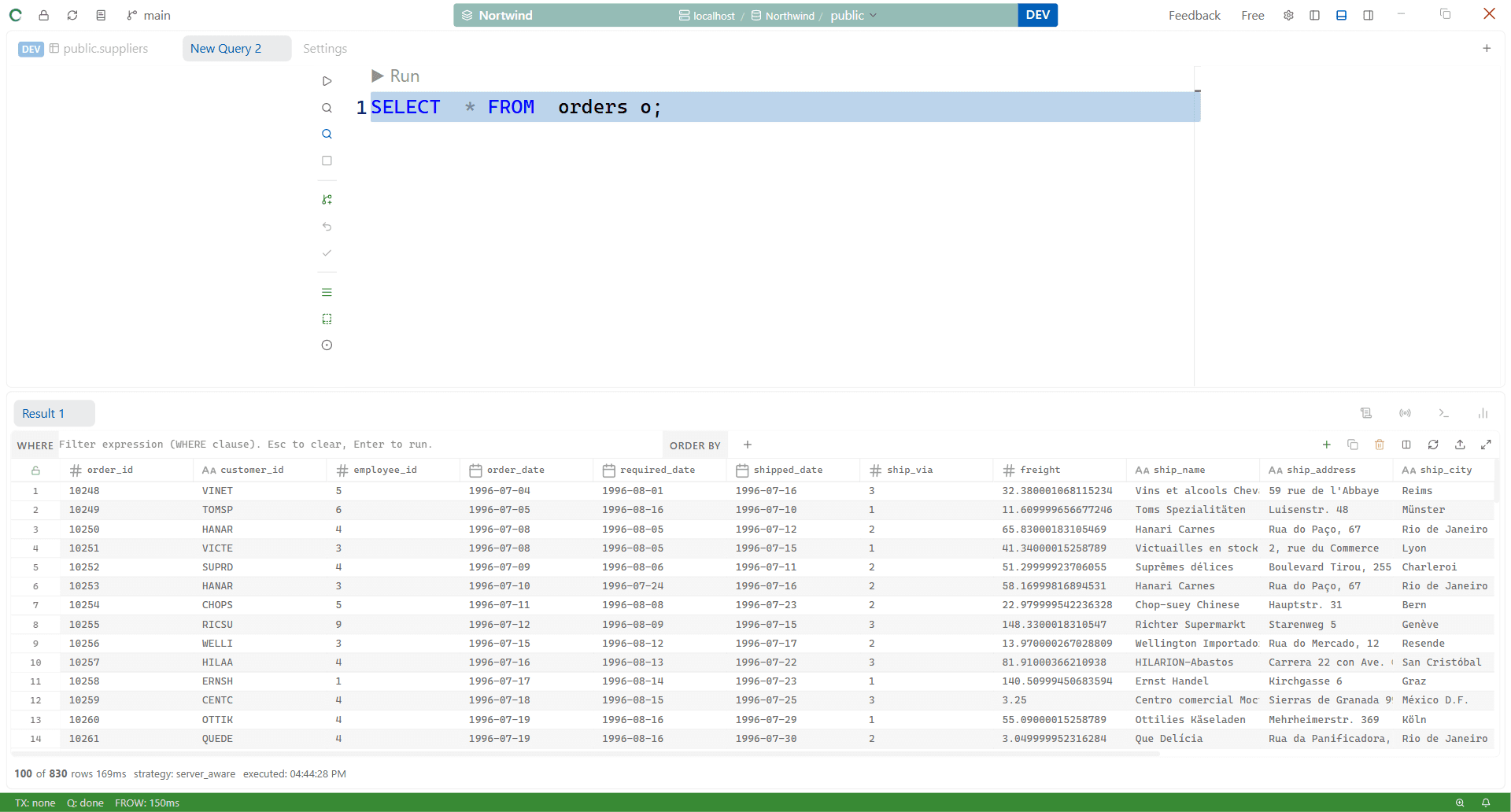Open the main branch selector

[x=149, y=15]
